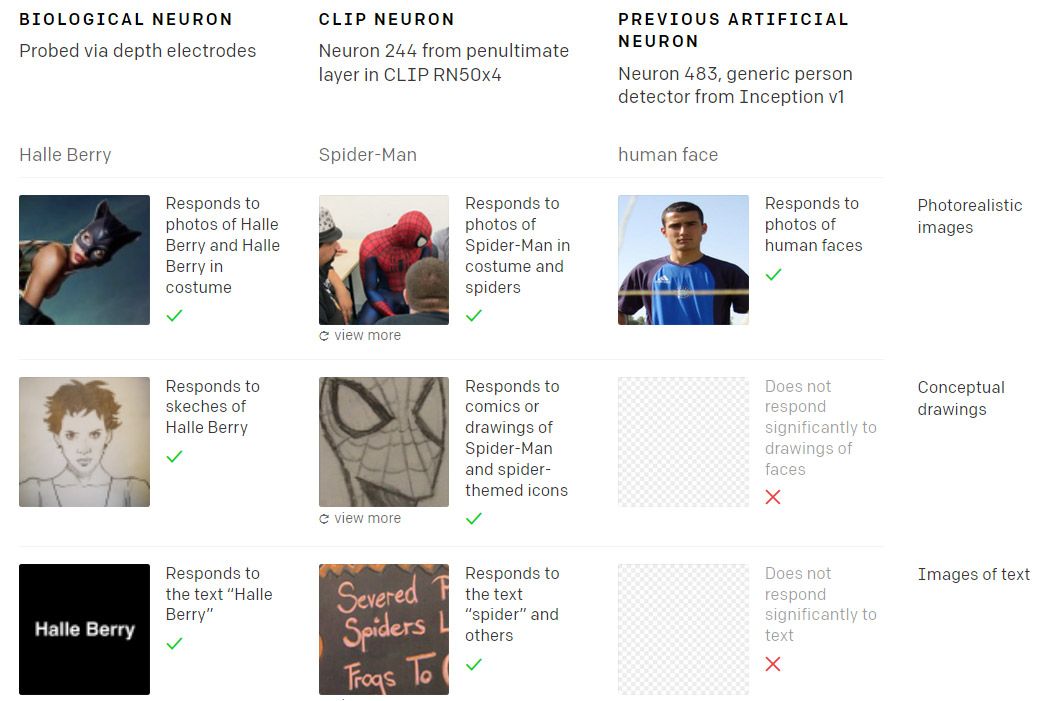The height and width of the screenshot is (701, 1047).
Task: Click the white-on-black "Halle Berry" text image
Action: [x=84, y=629]
